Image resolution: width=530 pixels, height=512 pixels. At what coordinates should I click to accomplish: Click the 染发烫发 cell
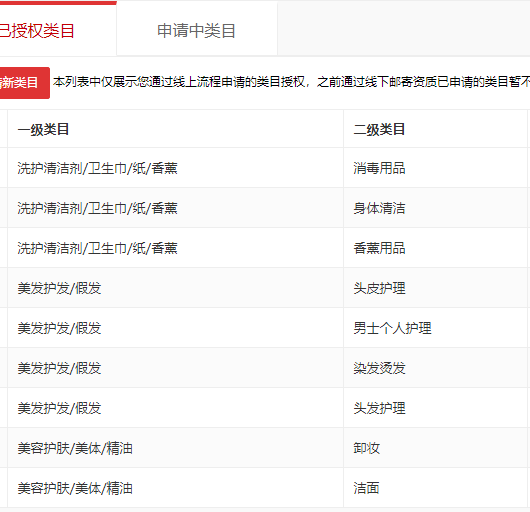point(379,368)
